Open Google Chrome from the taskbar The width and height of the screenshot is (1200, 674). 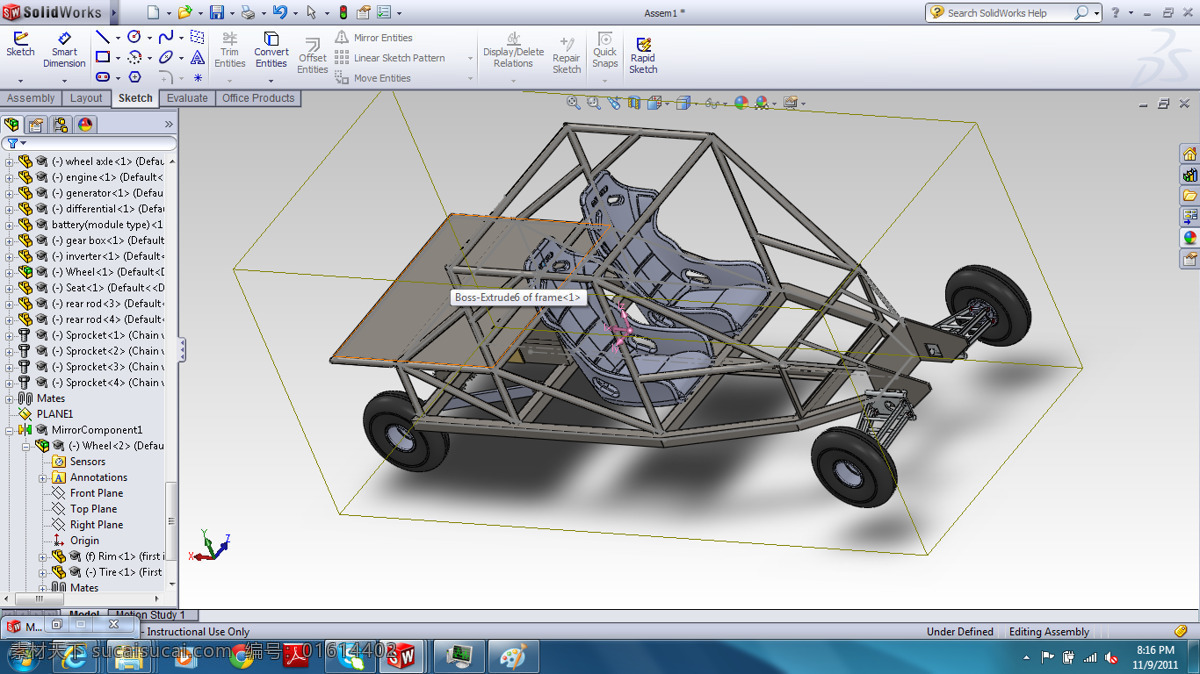240,657
